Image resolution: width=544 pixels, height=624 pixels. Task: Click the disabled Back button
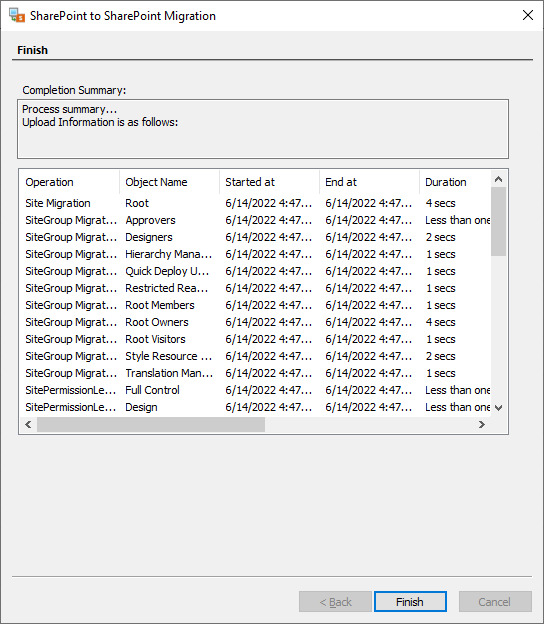335,601
